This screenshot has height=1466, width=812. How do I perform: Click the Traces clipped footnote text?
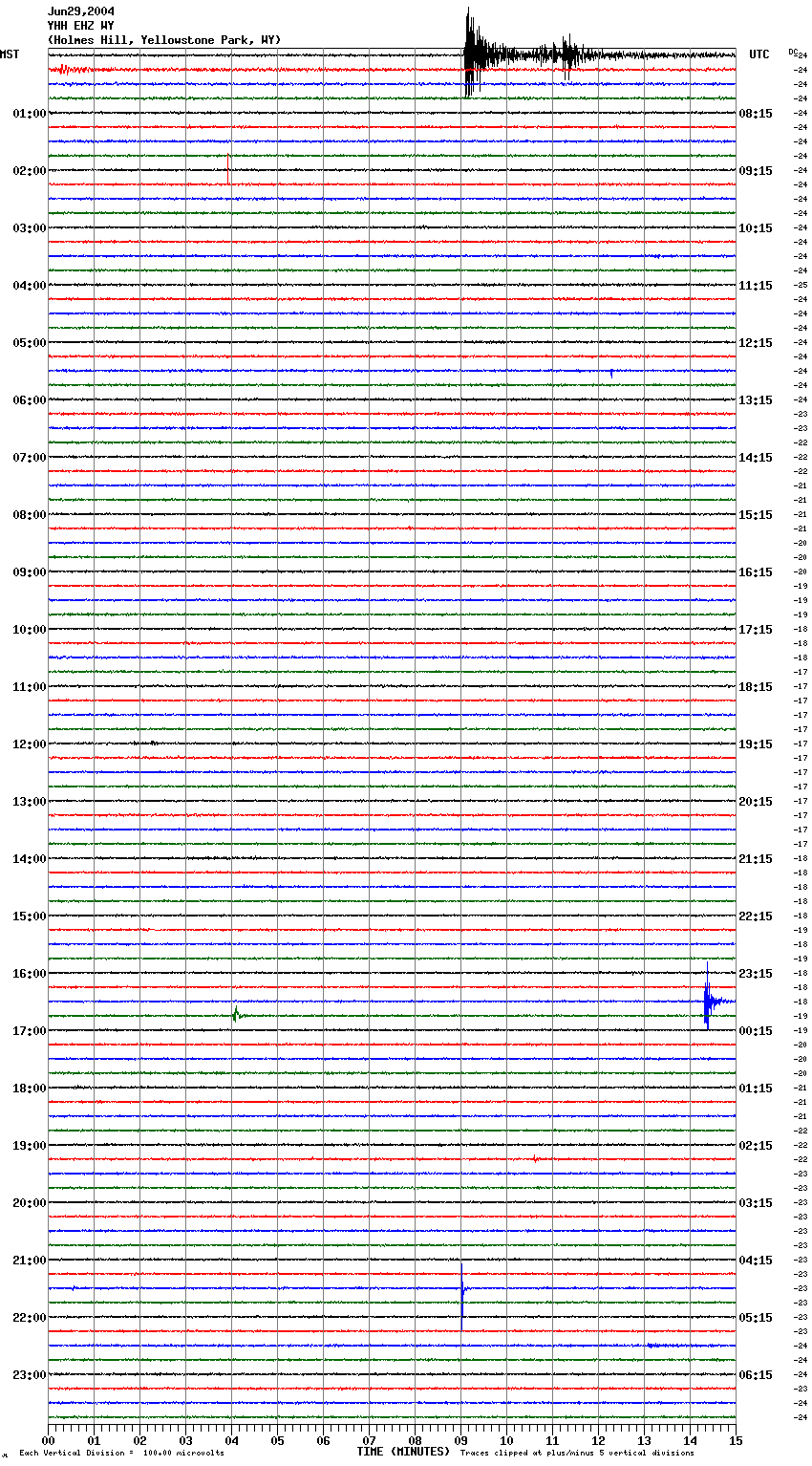pos(577,1453)
